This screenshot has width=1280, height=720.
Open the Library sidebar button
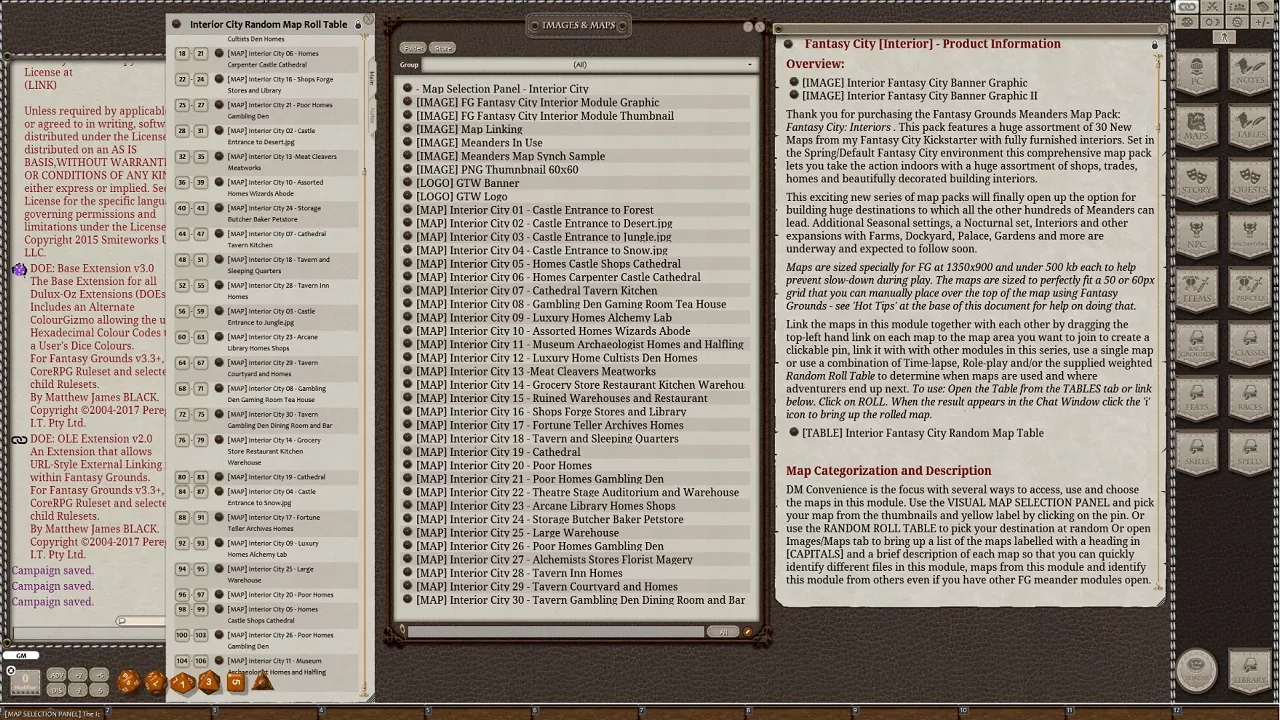[x=1250, y=671]
